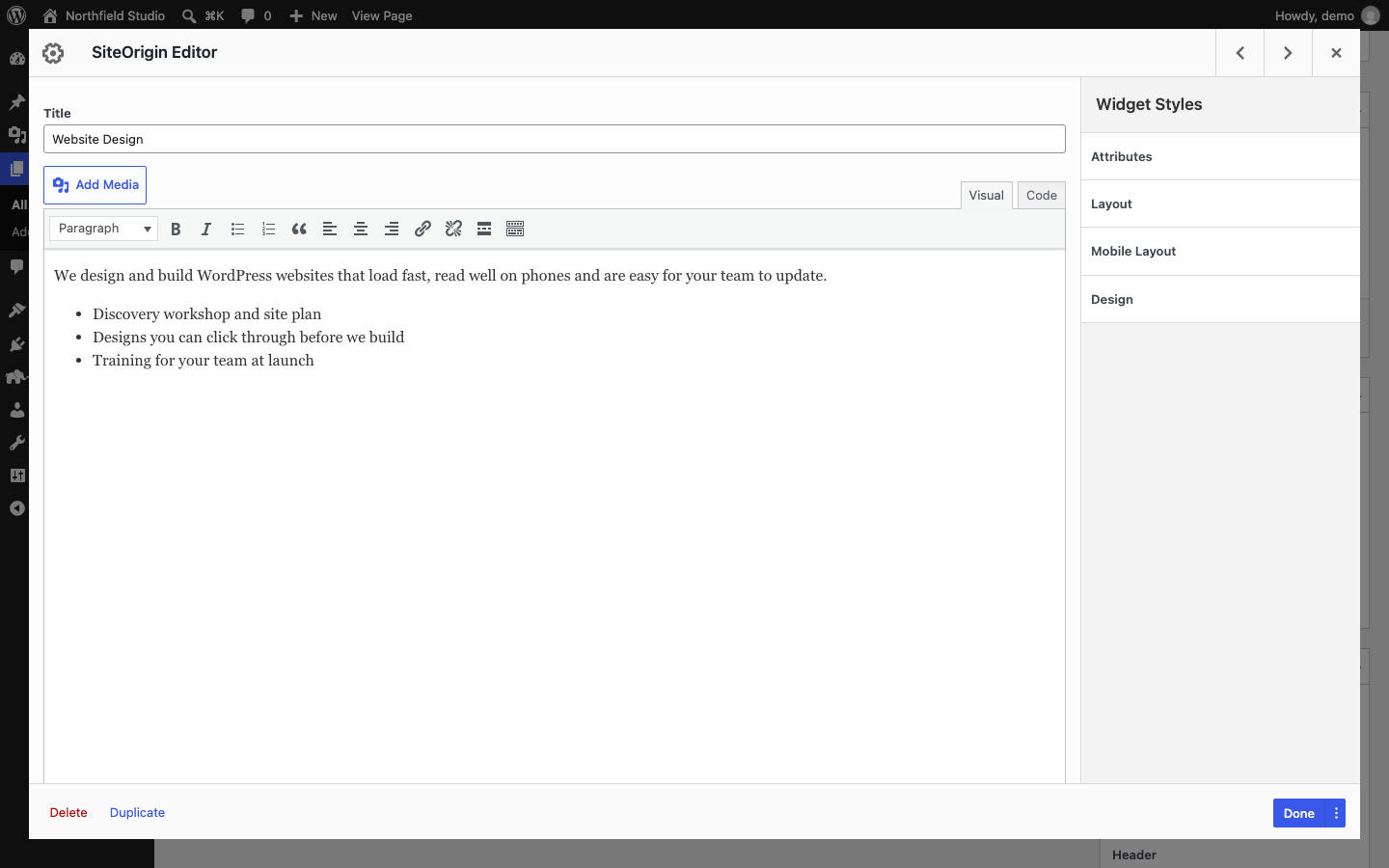The image size is (1389, 868).
Task: Click the 'Discovery workshop and site plan' bullet
Action: pyautogui.click(x=207, y=314)
